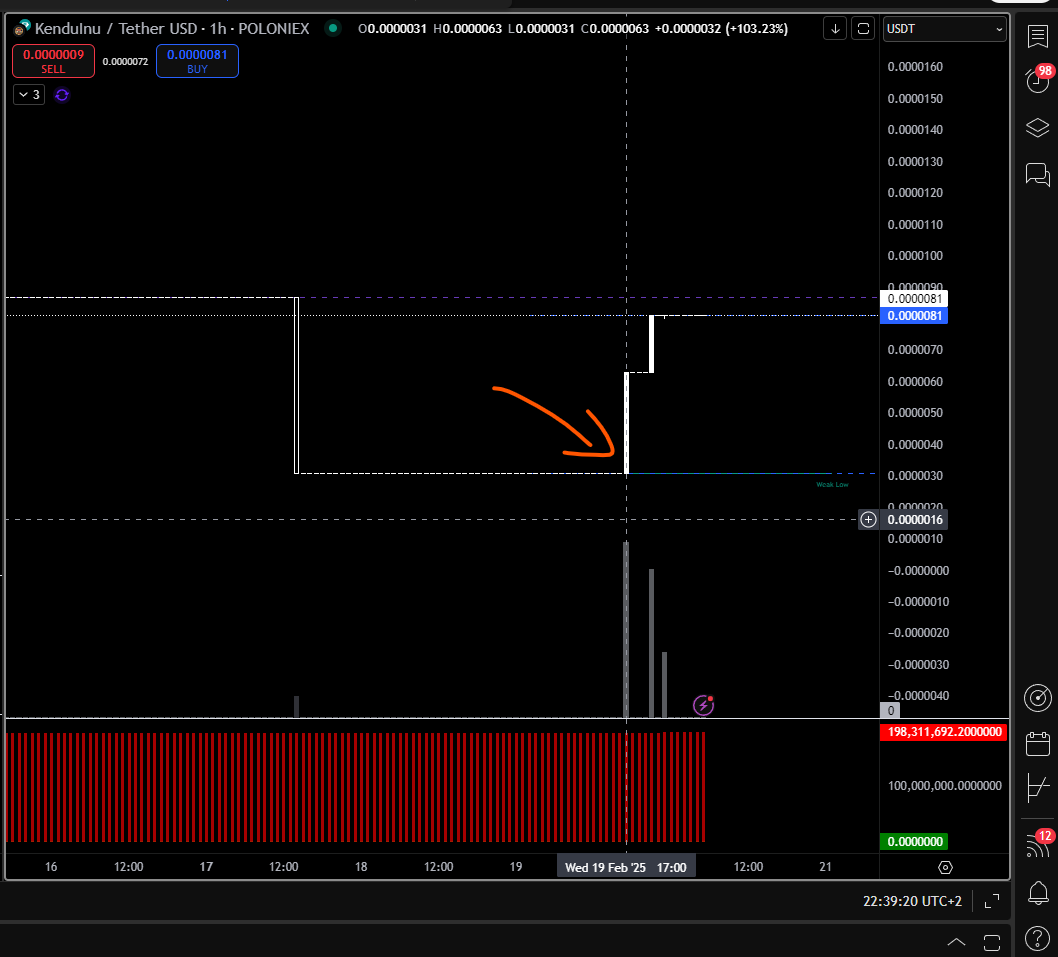The width and height of the screenshot is (1058, 957).
Task: Click the Weak Low label on chart
Action: pyautogui.click(x=832, y=485)
